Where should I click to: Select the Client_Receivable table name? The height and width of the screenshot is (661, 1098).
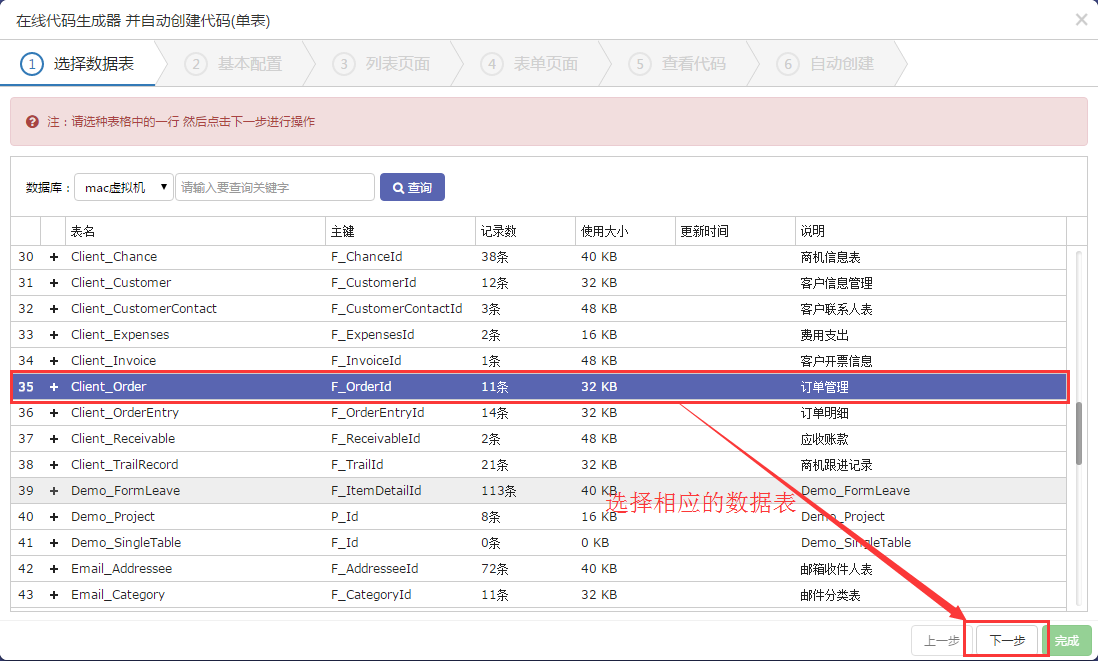pos(123,439)
